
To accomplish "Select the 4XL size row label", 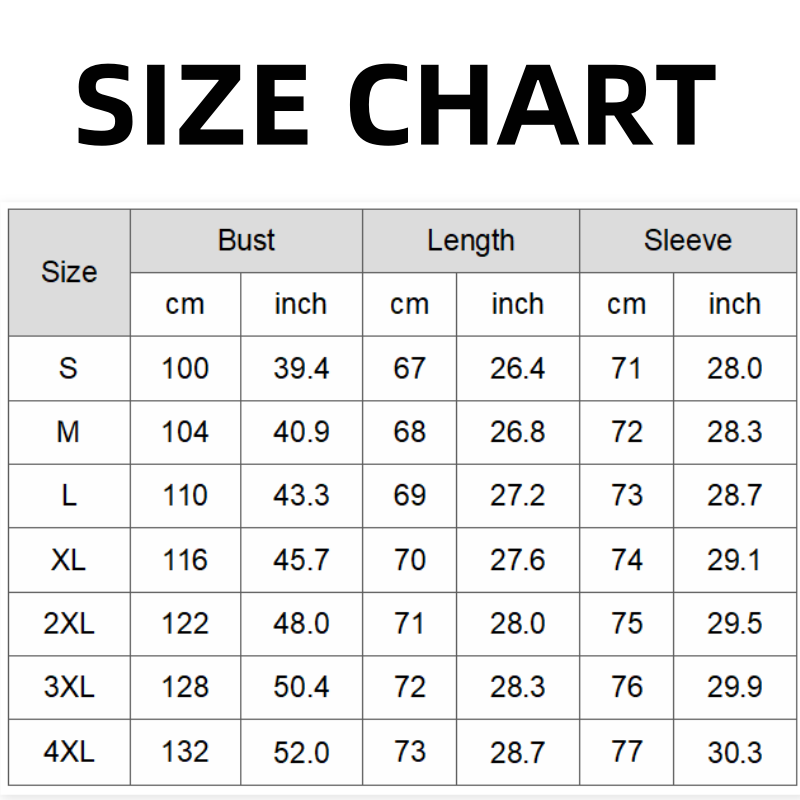I will (68, 752).
